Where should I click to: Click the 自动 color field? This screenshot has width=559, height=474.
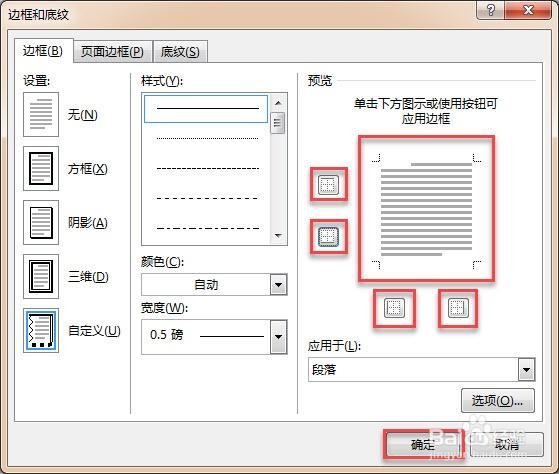point(206,284)
